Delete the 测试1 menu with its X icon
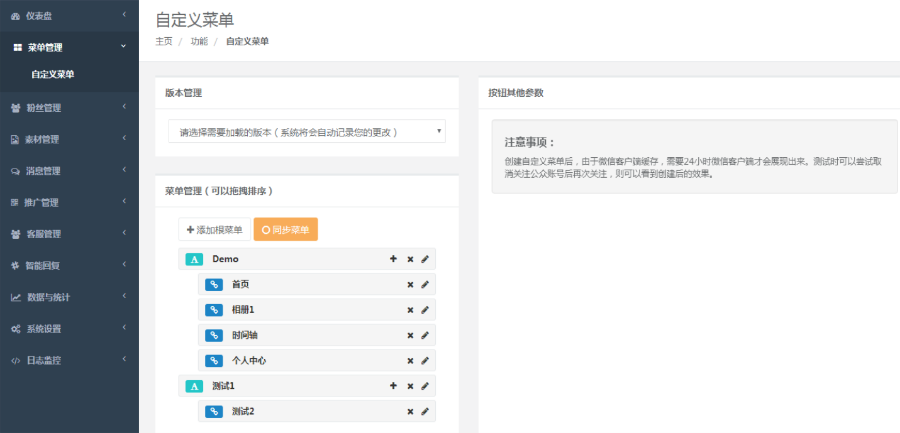This screenshot has height=433, width=900. tap(410, 386)
